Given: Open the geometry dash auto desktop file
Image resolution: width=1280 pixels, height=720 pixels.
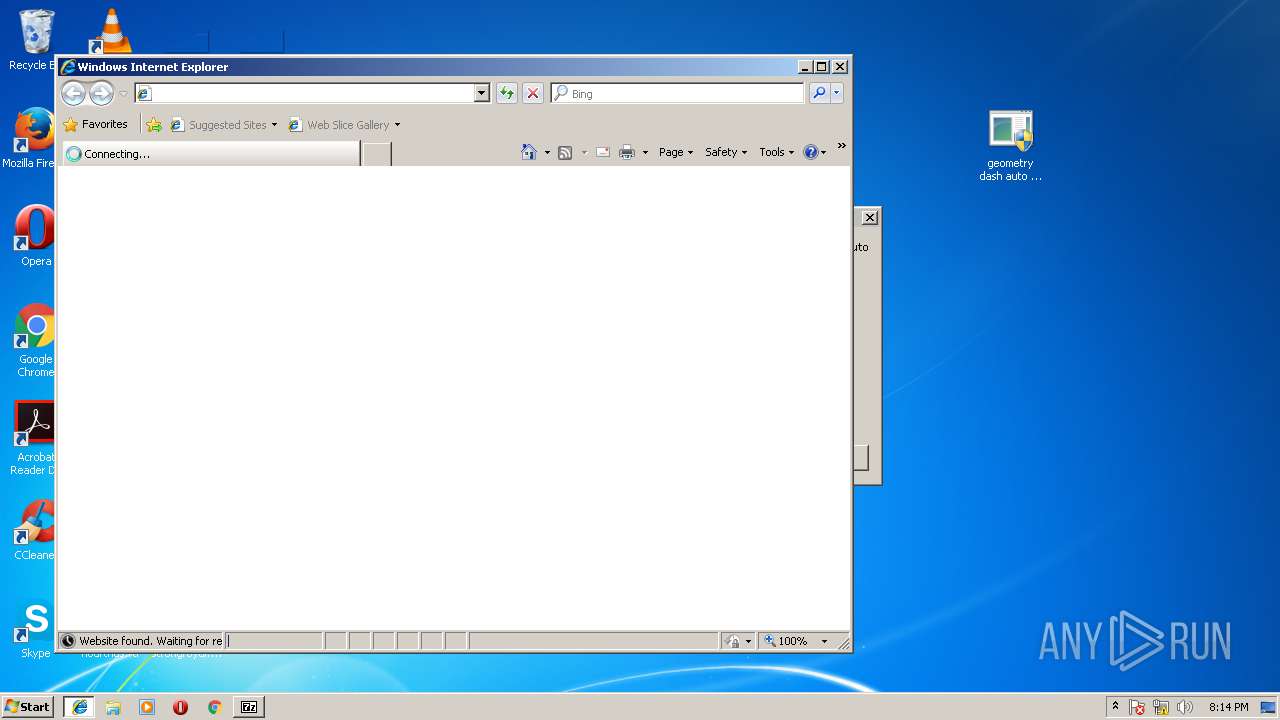Looking at the screenshot, I should click(x=1010, y=146).
